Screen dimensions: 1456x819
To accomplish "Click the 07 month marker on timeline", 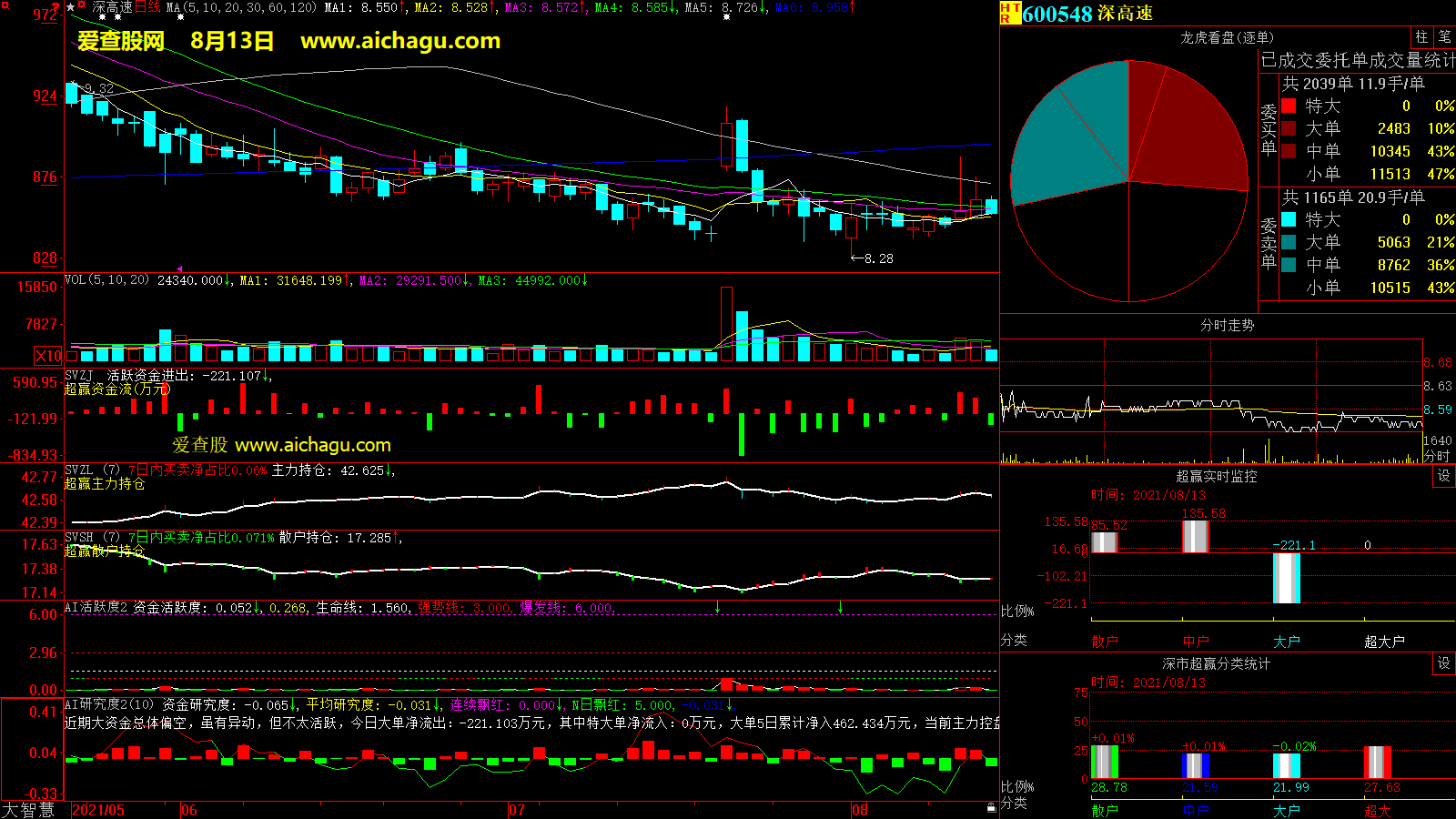I will (516, 810).
